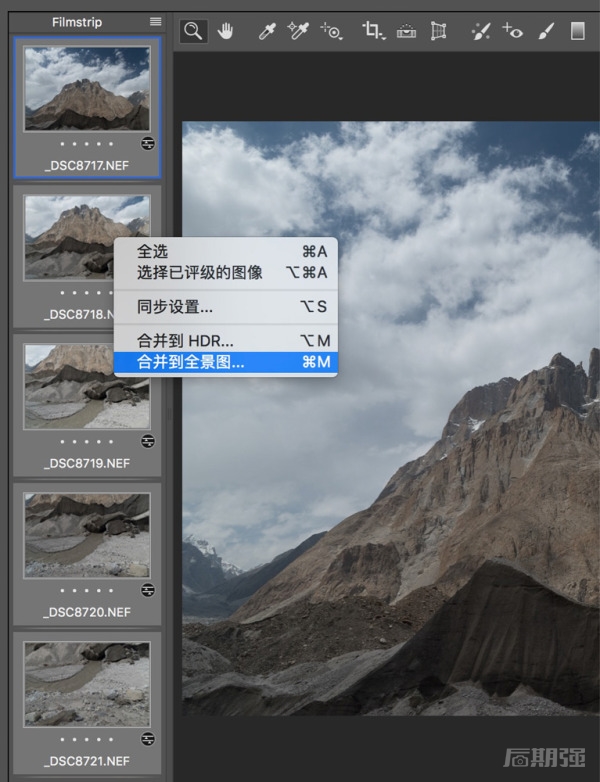Open the Transform tool
The width and height of the screenshot is (600, 782).
click(437, 31)
